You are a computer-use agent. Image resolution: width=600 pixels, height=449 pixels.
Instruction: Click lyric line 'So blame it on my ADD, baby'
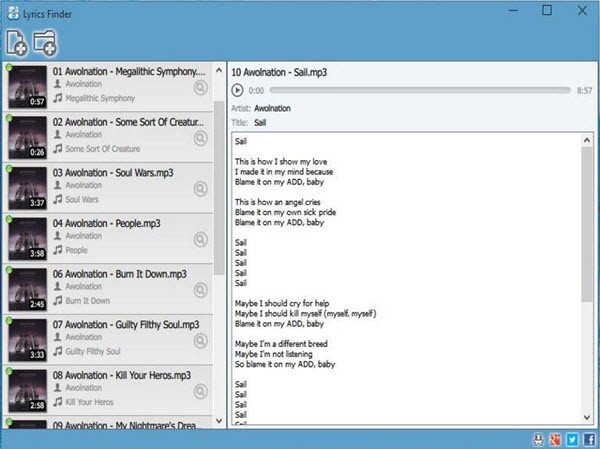pyautogui.click(x=285, y=364)
